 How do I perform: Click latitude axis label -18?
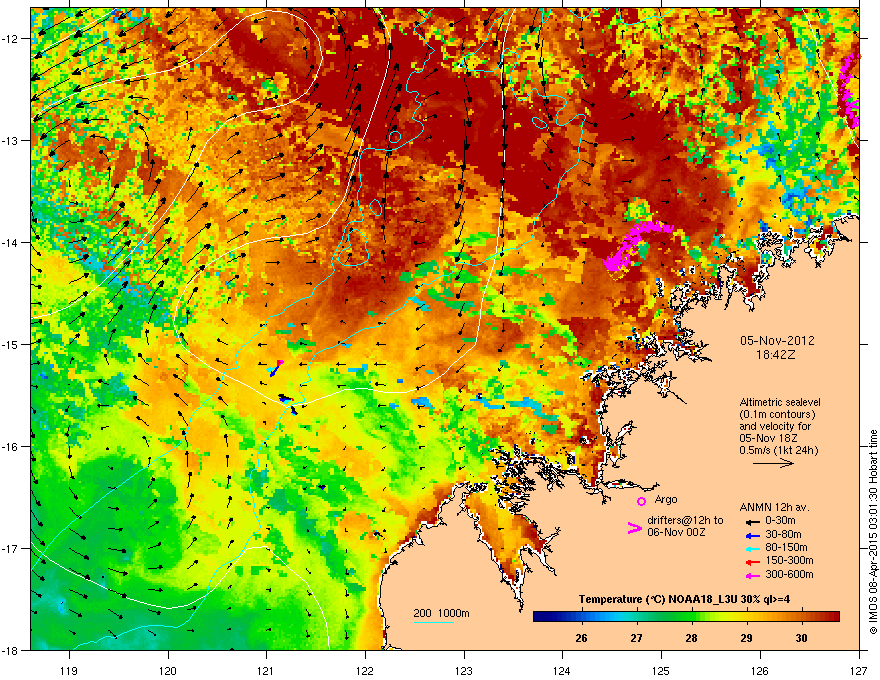pos(9,650)
